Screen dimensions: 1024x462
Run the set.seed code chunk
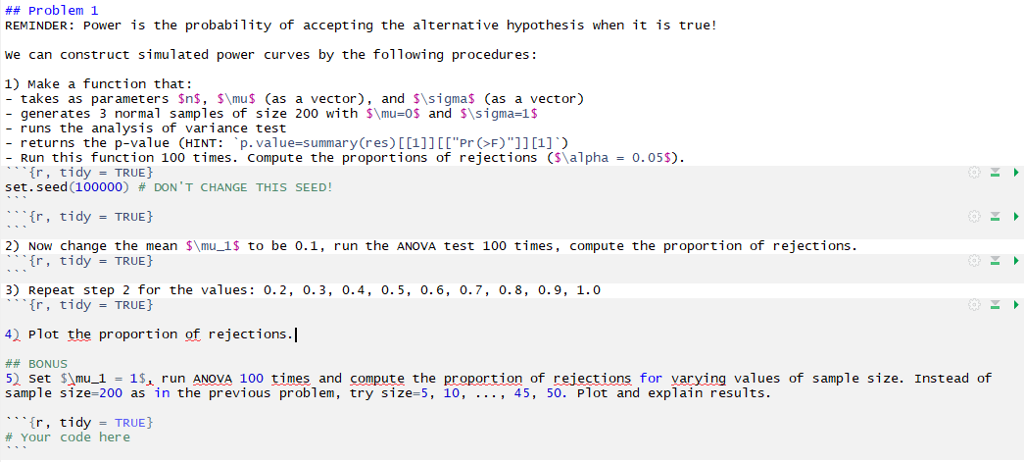[1015, 173]
